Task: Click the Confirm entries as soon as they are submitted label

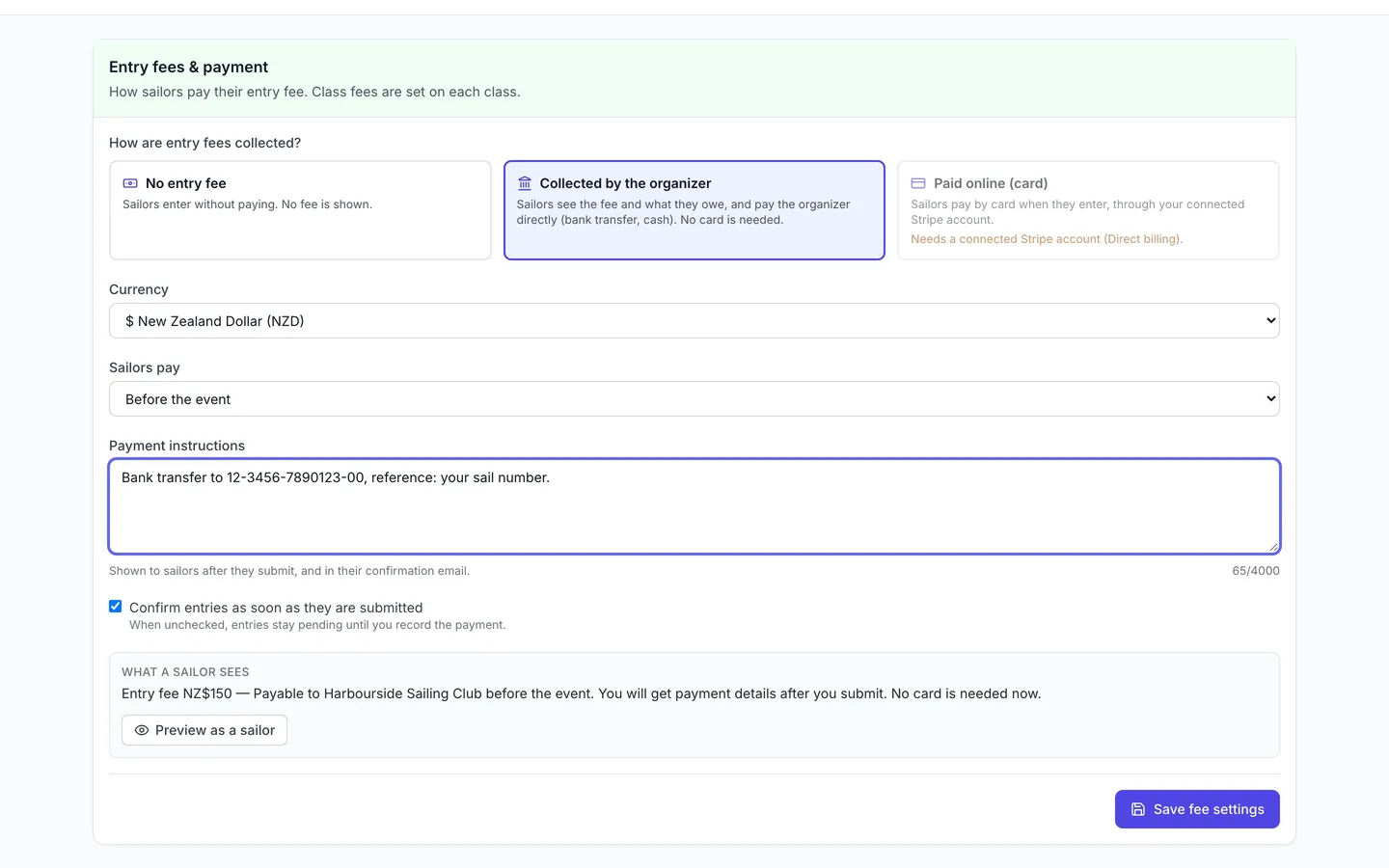Action: point(276,608)
